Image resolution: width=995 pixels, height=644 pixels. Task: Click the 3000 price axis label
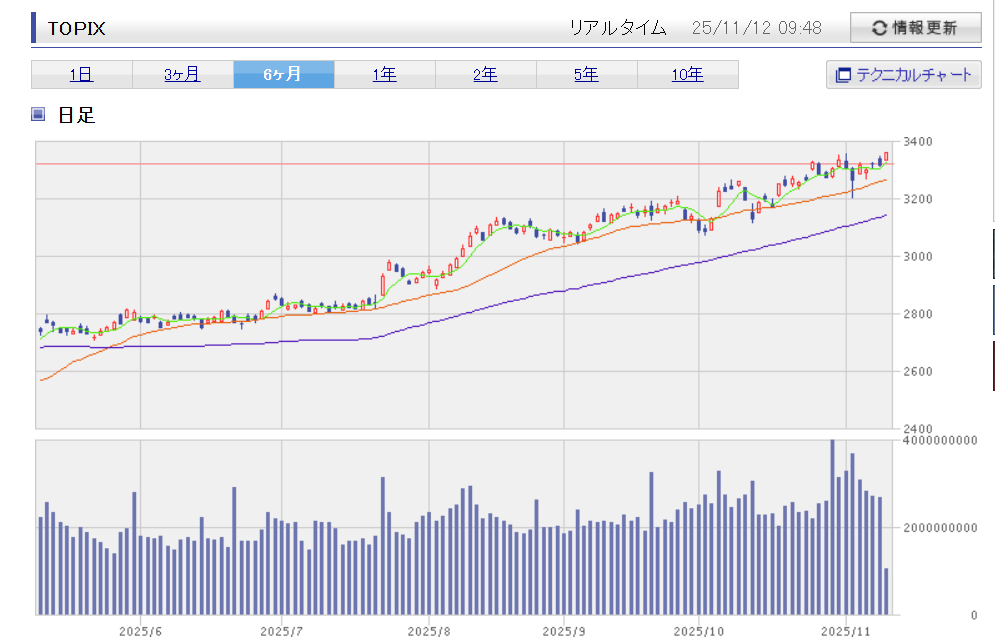click(x=918, y=256)
